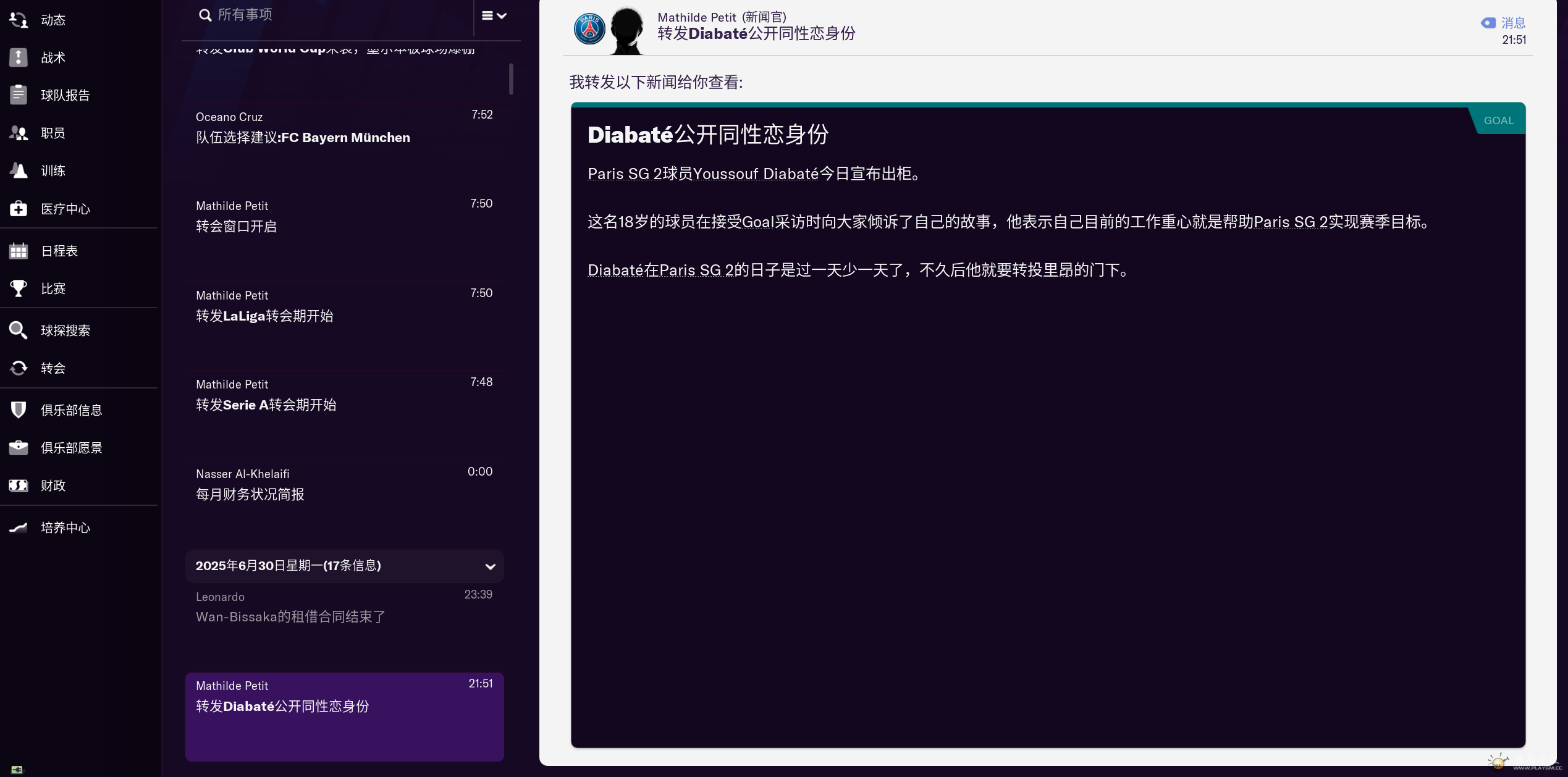Open the 日程表 calendar icon
Screen dimensions: 1568x777
19,251
